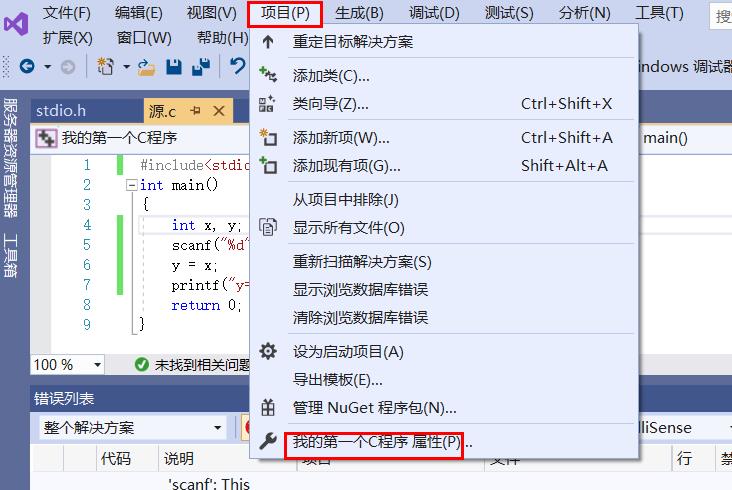The image size is (732, 490).
Task: Choose 重新扫描解决方案(S) menu entry
Action: 444,262
